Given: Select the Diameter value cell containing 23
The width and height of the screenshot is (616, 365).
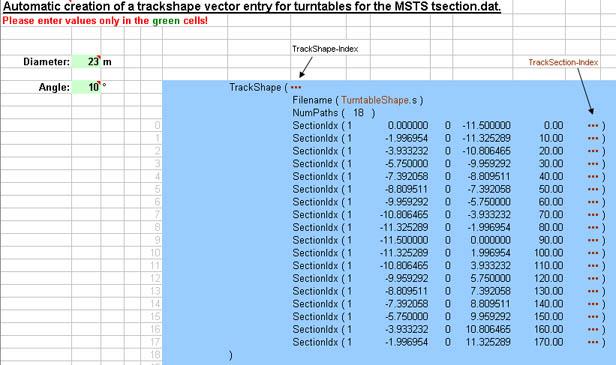Looking at the screenshot, I should [86, 62].
